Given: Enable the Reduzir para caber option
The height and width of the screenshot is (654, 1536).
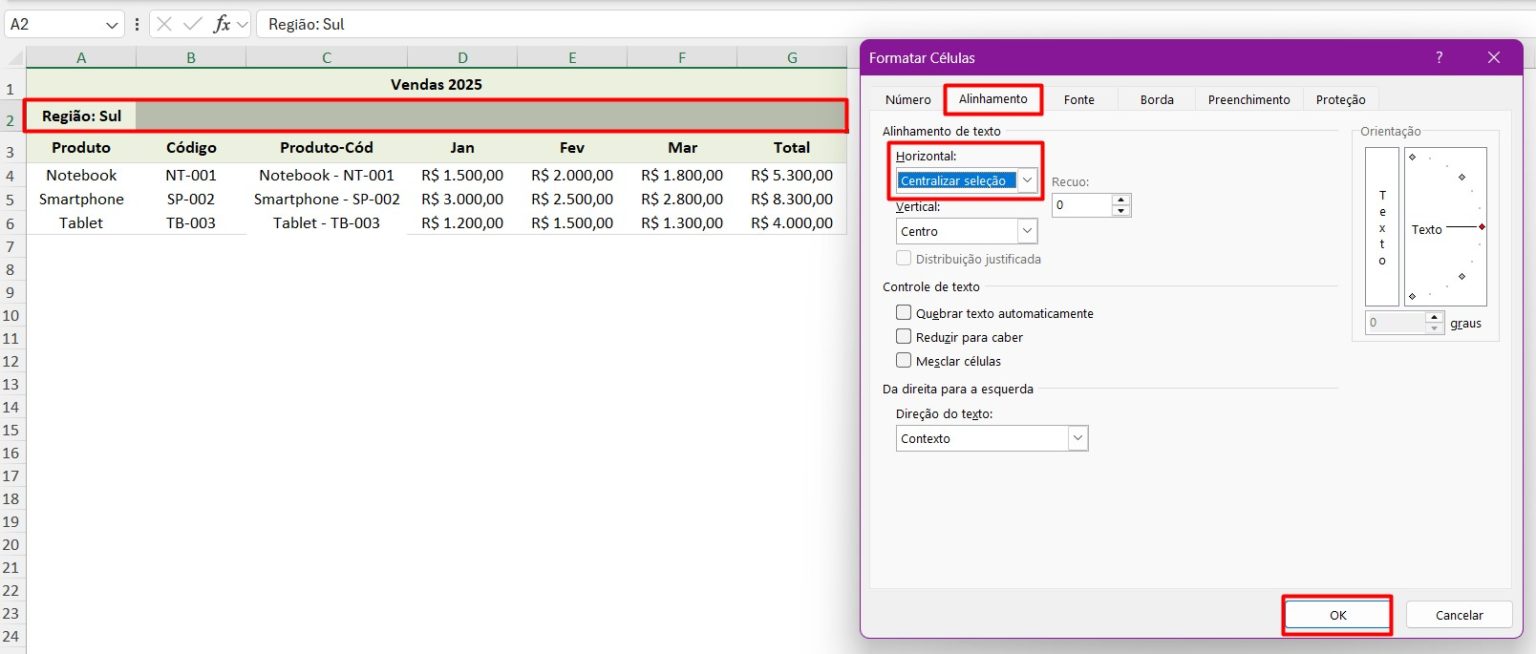Looking at the screenshot, I should click(903, 337).
